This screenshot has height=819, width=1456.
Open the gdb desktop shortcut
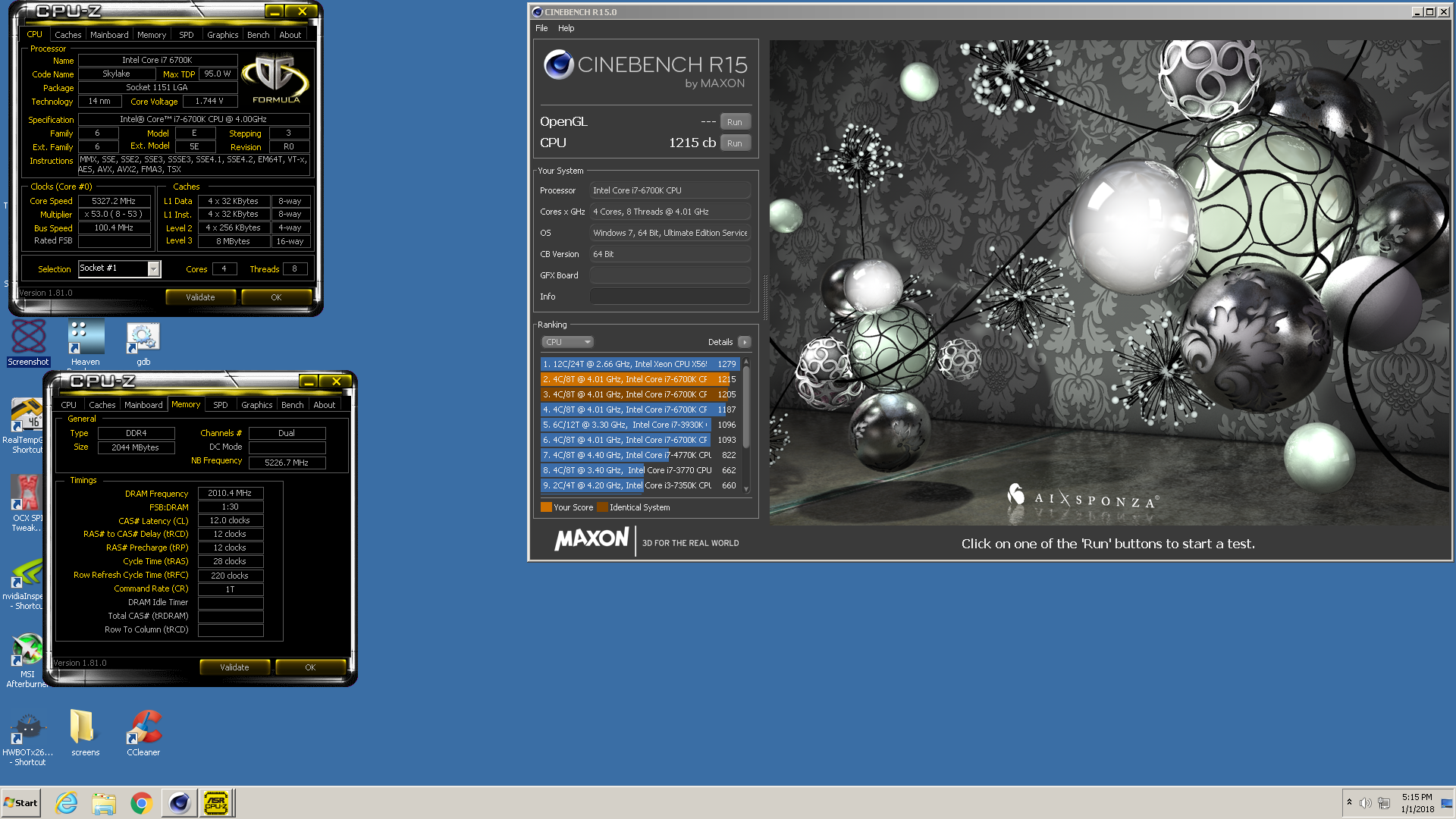pyautogui.click(x=143, y=344)
